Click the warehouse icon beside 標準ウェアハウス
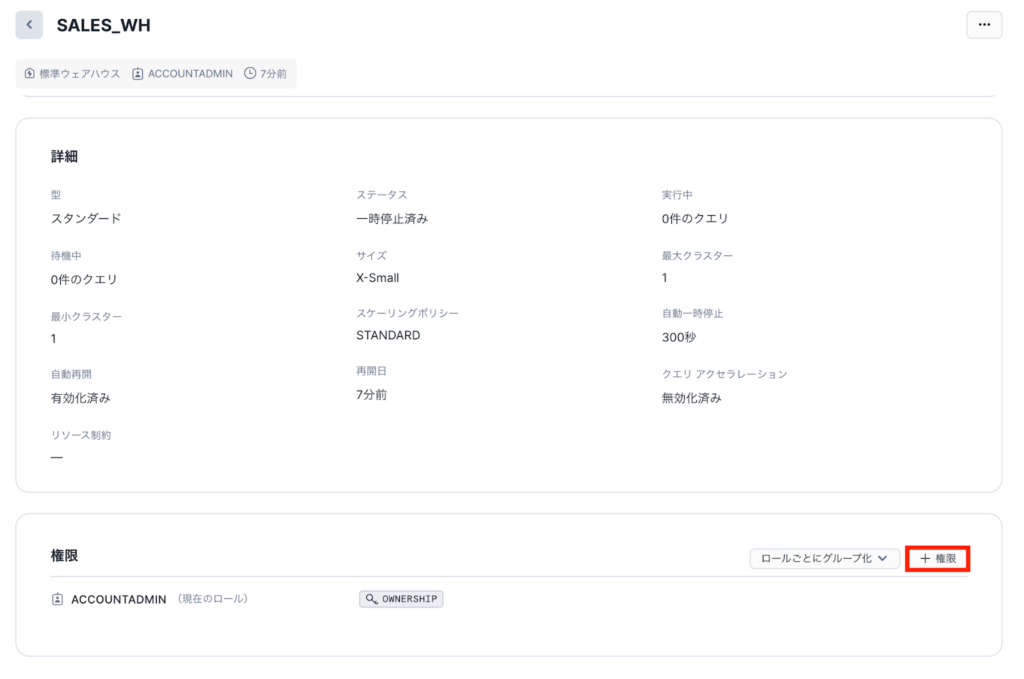 tap(30, 74)
